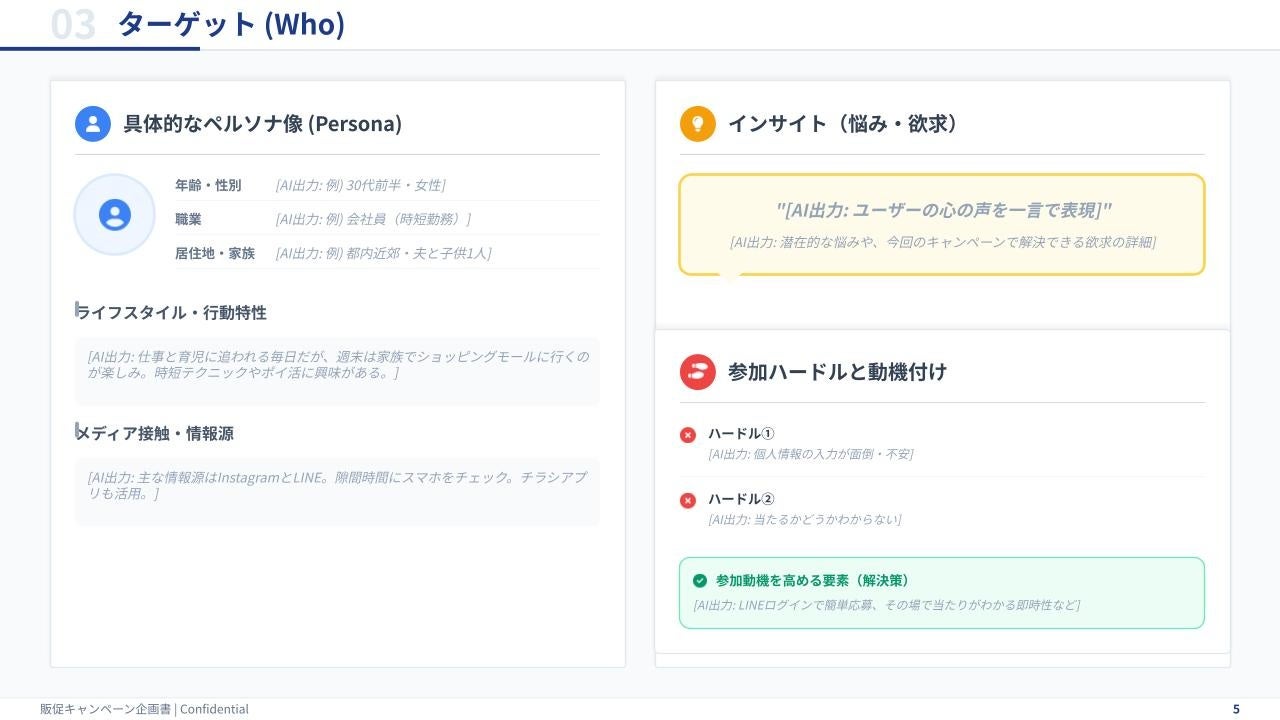Viewport: 1280px width, 720px height.
Task: Click the red X beside ハードル①
Action: 688,435
